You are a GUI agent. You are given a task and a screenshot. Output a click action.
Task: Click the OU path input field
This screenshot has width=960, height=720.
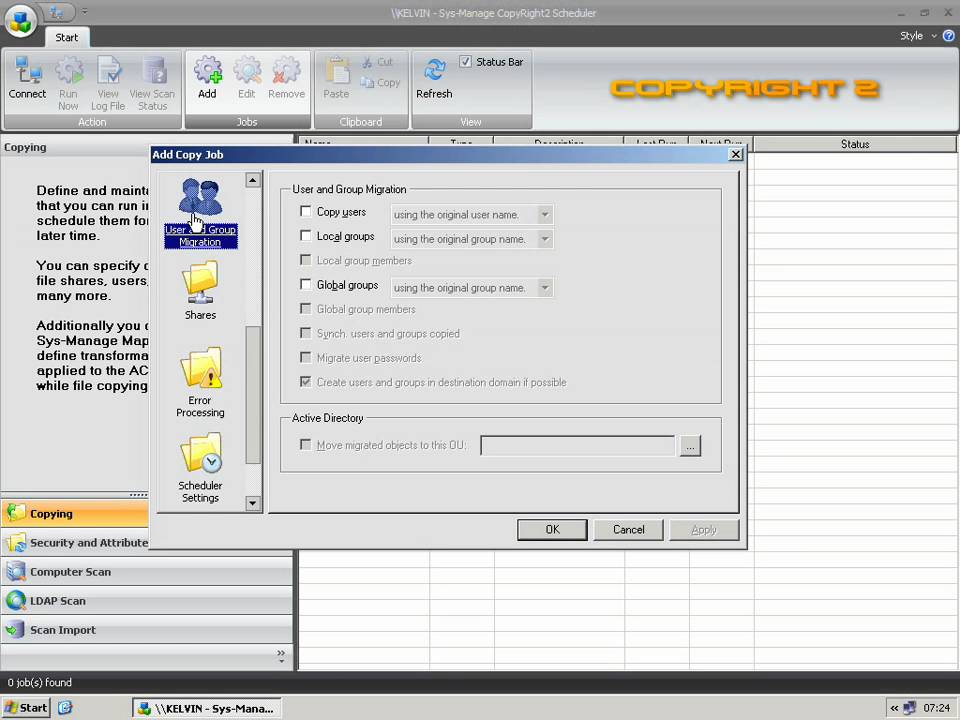[x=577, y=446]
